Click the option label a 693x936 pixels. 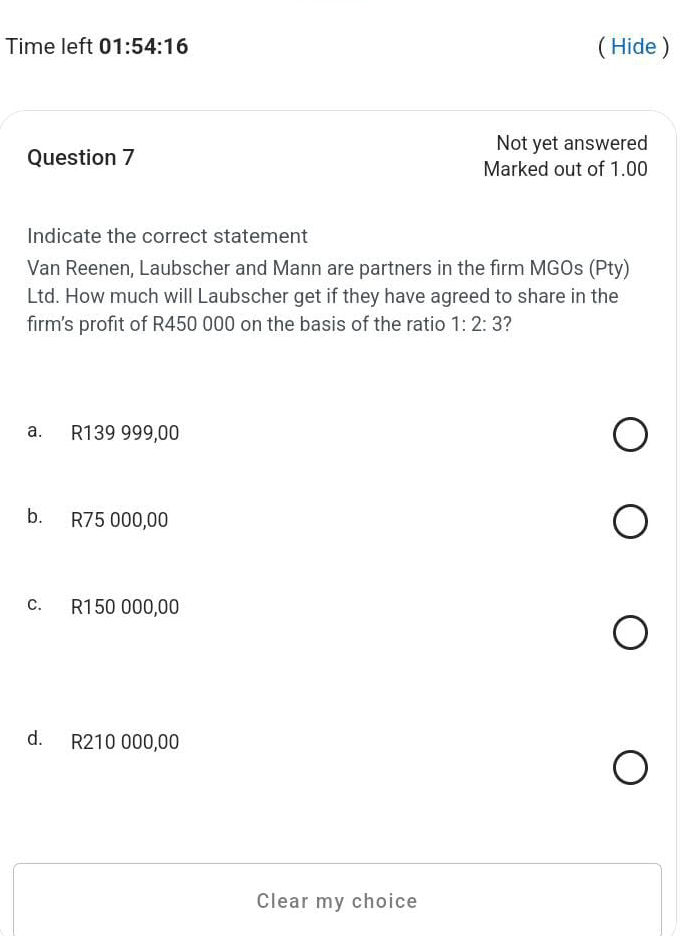click(34, 430)
